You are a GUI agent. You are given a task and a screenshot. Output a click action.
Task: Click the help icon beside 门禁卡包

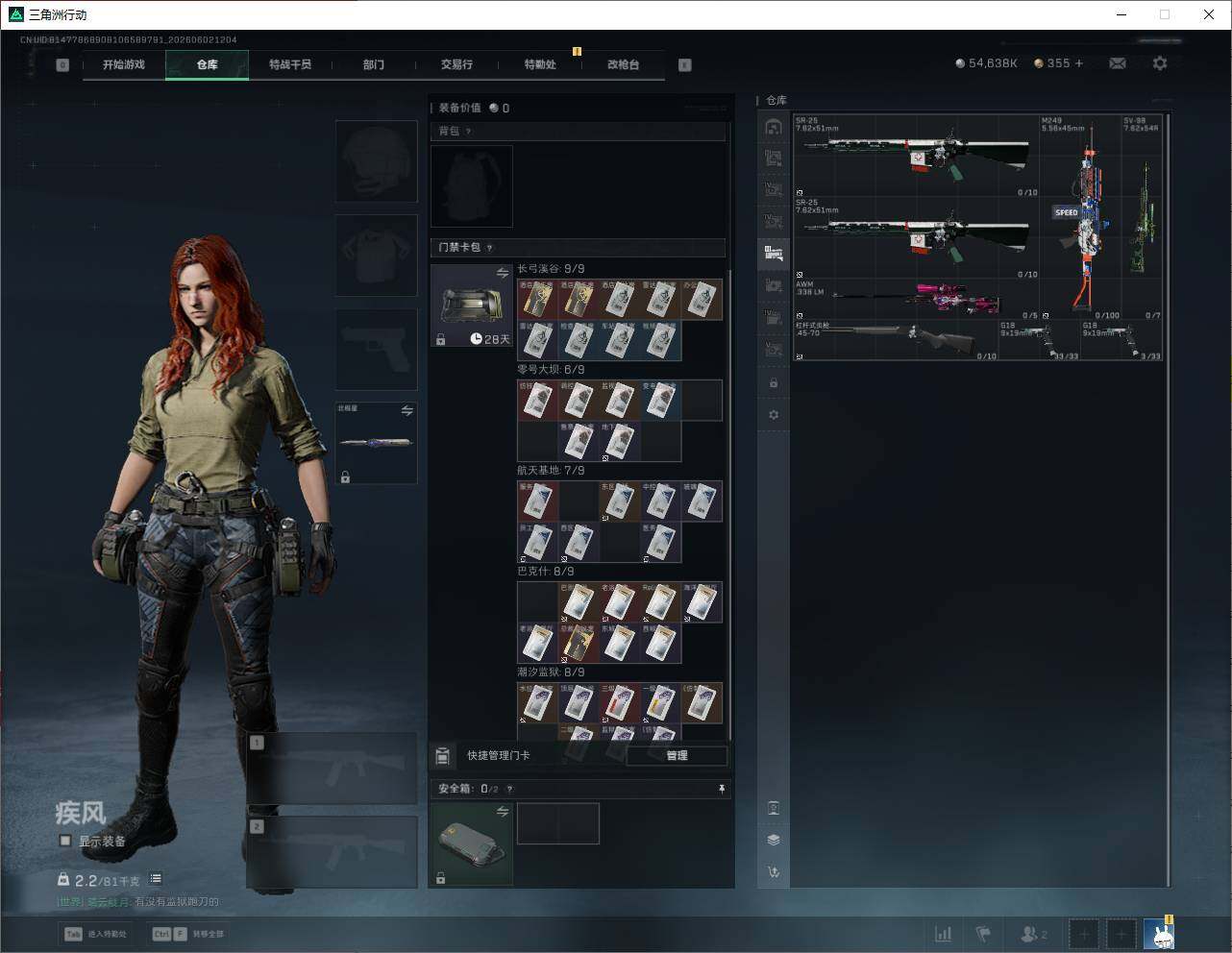[489, 248]
